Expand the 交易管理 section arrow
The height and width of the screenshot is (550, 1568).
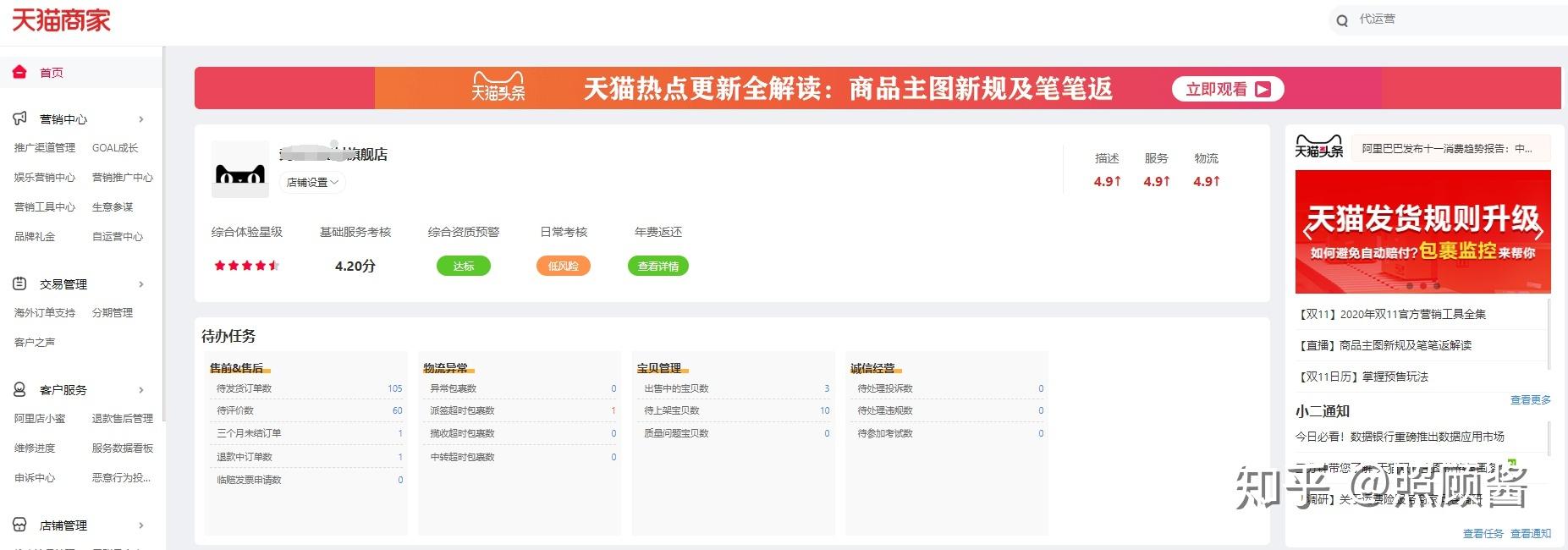pos(141,284)
